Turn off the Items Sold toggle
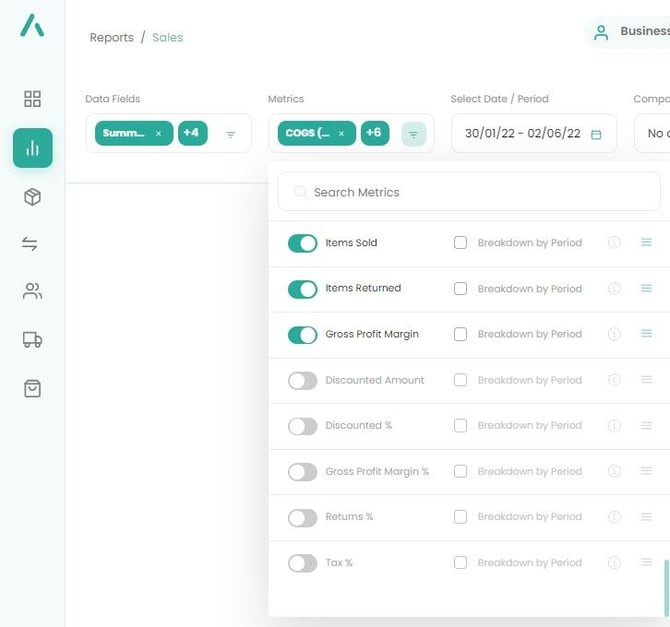Viewport: 670px width, 627px height. pos(302,243)
